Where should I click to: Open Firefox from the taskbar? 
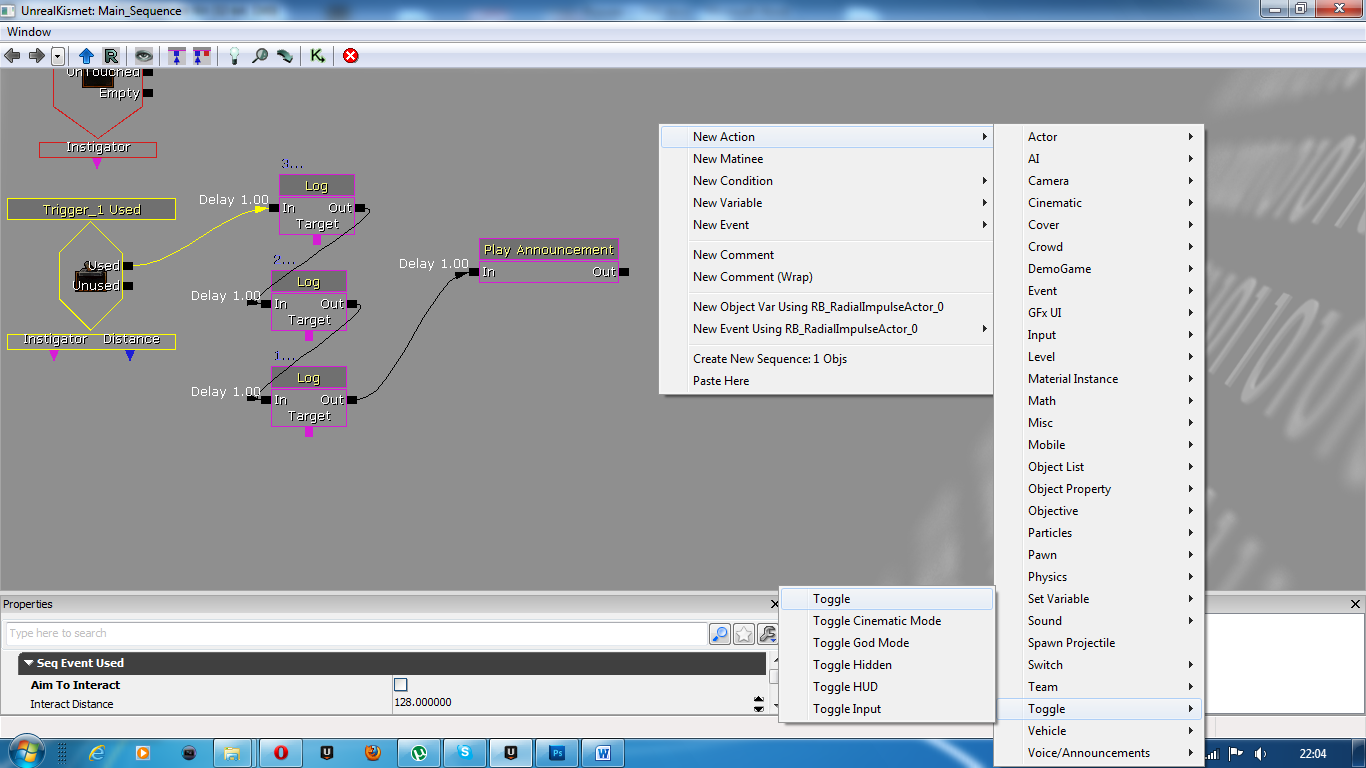(x=372, y=753)
